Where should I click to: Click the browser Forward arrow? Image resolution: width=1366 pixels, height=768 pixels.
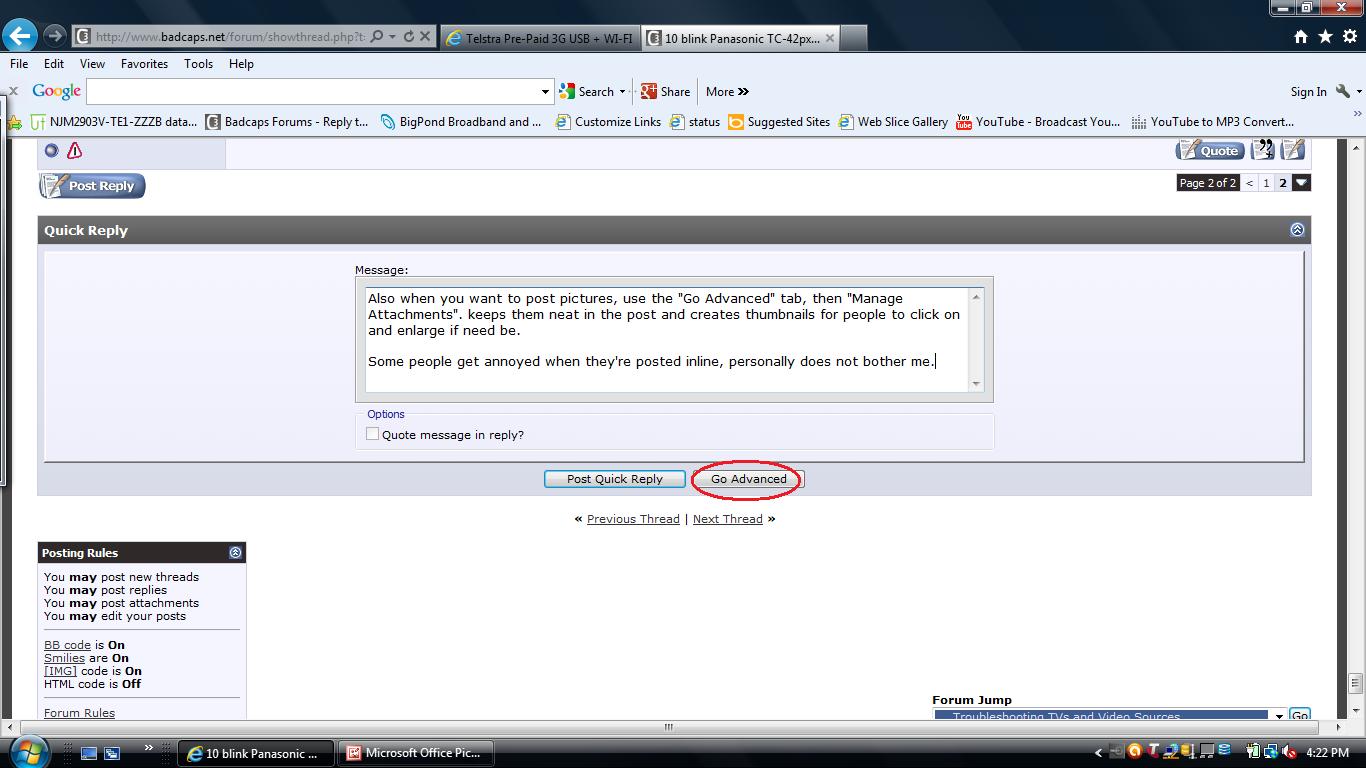[55, 37]
